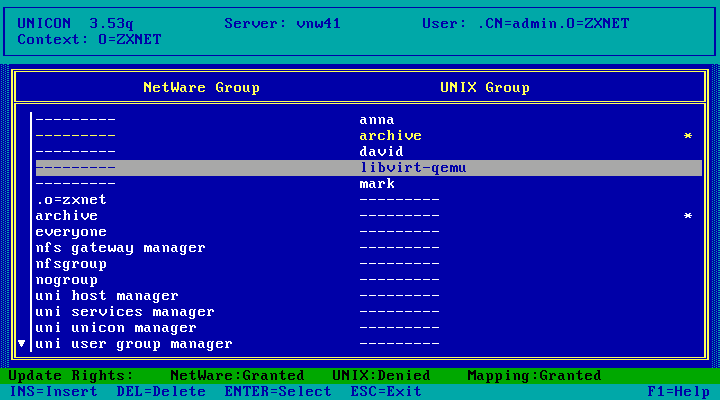Image resolution: width=720 pixels, height=400 pixels.
Task: Click the Context: O=ZXNET text
Action: click(x=89, y=39)
